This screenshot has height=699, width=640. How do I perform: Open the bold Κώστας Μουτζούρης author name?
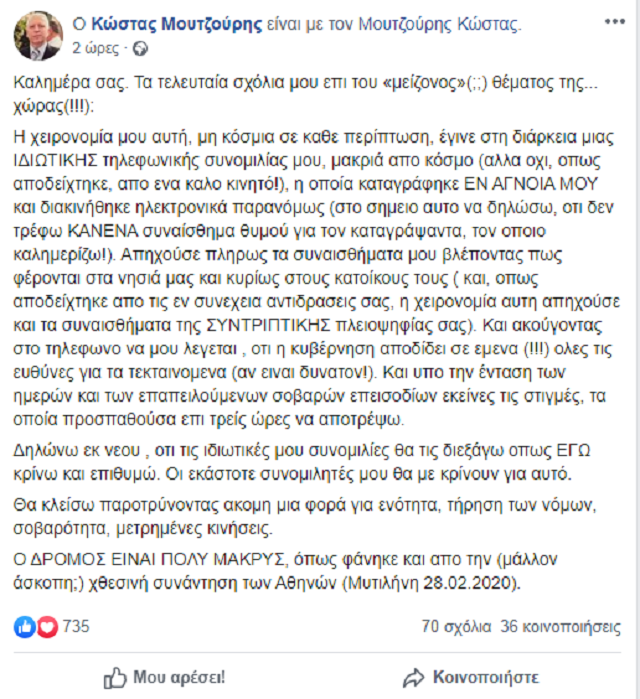click(x=176, y=24)
